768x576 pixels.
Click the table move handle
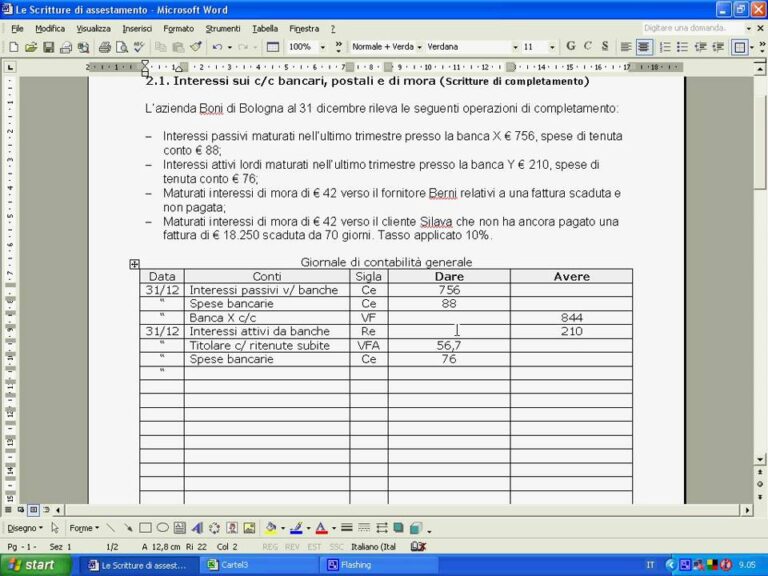pyautogui.click(x=134, y=264)
